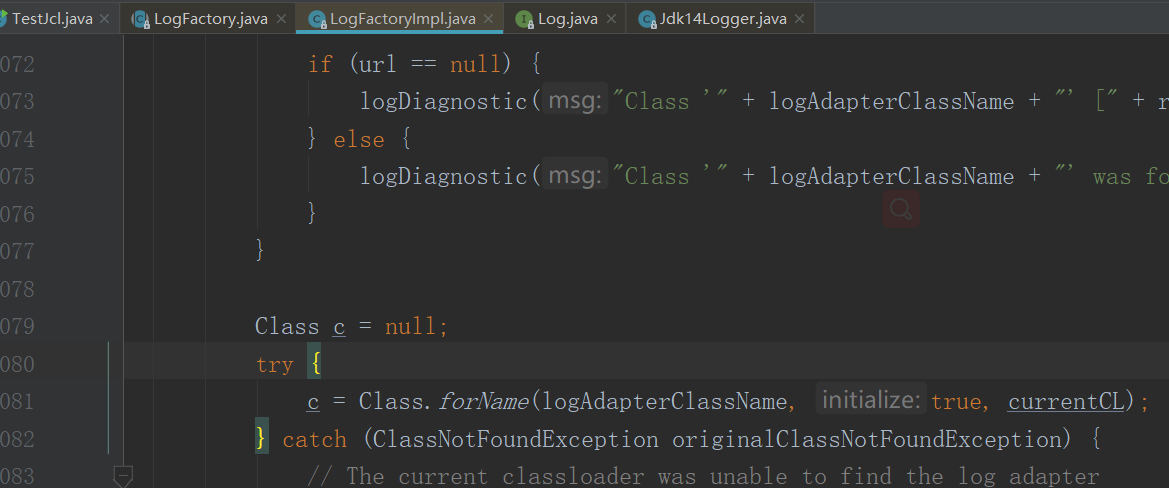
Task: Close the LogFactoryImpl.java tab
Action: point(488,19)
